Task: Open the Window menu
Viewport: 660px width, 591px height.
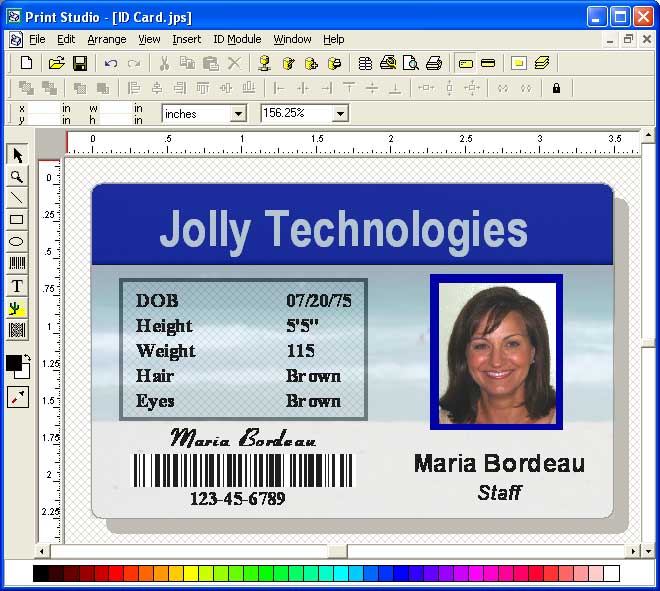Action: click(293, 39)
